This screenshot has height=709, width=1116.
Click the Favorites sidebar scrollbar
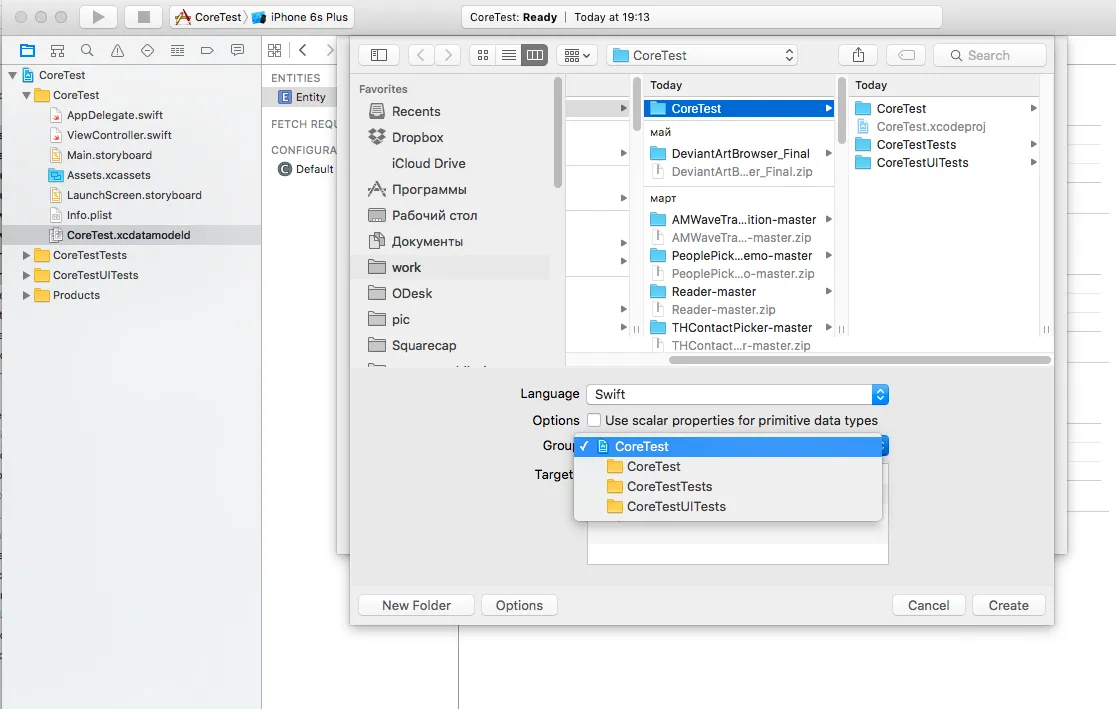tap(558, 134)
